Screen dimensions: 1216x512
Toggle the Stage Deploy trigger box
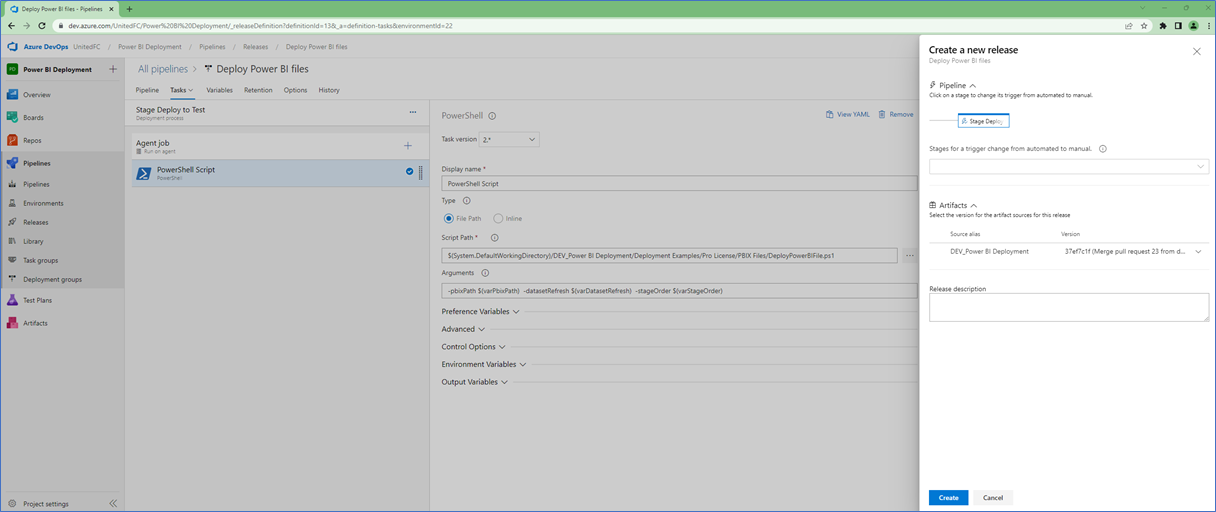click(983, 121)
